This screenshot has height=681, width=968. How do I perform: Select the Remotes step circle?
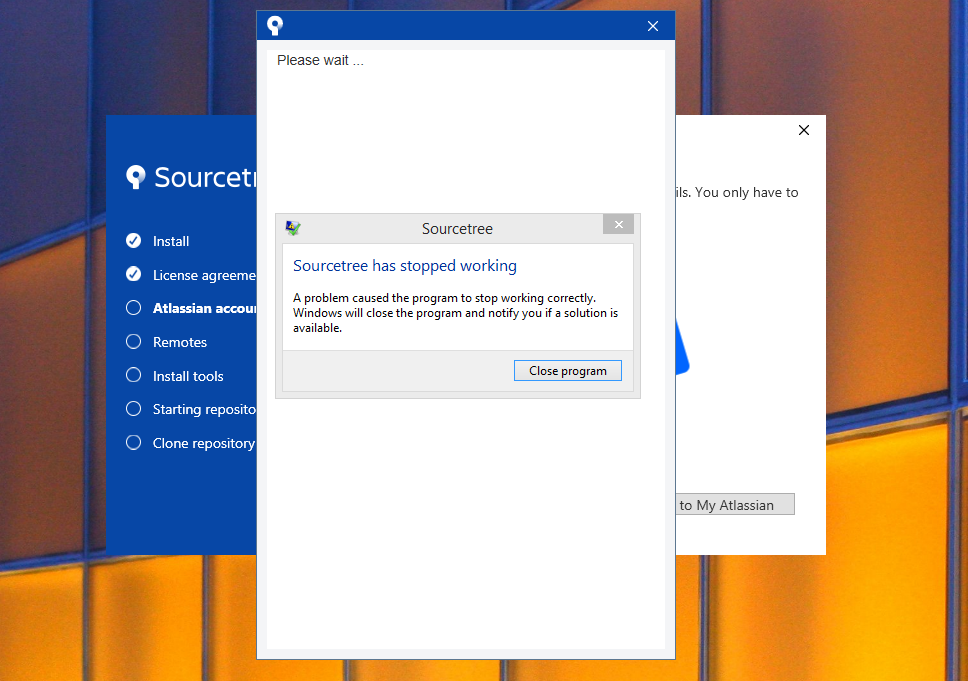click(133, 341)
